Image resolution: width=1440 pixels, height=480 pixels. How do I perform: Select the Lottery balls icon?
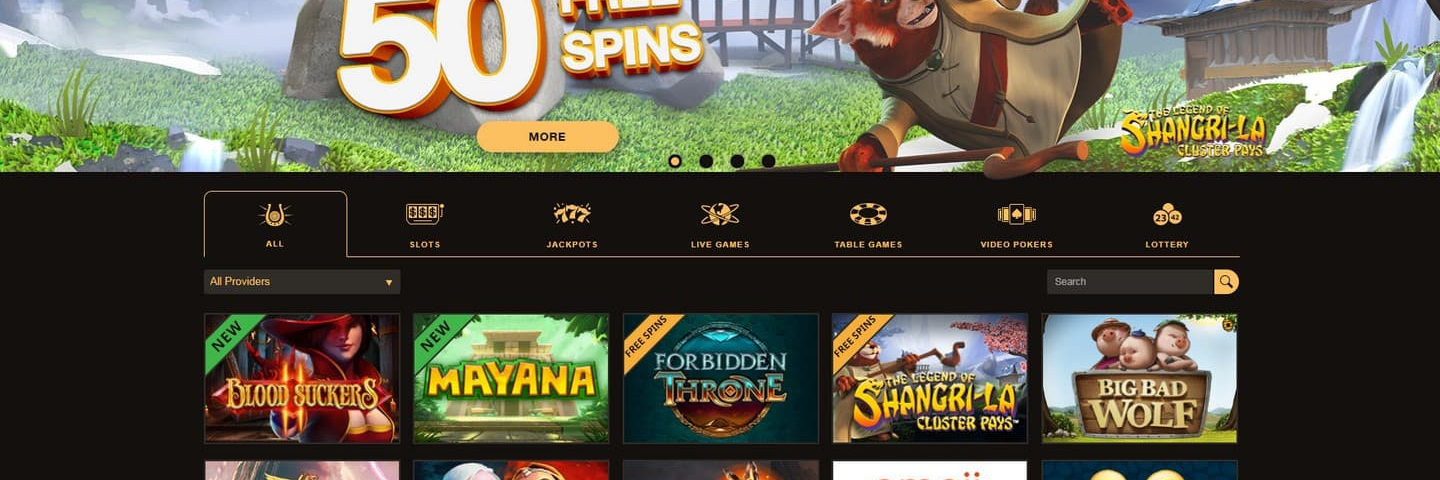pyautogui.click(x=1167, y=214)
